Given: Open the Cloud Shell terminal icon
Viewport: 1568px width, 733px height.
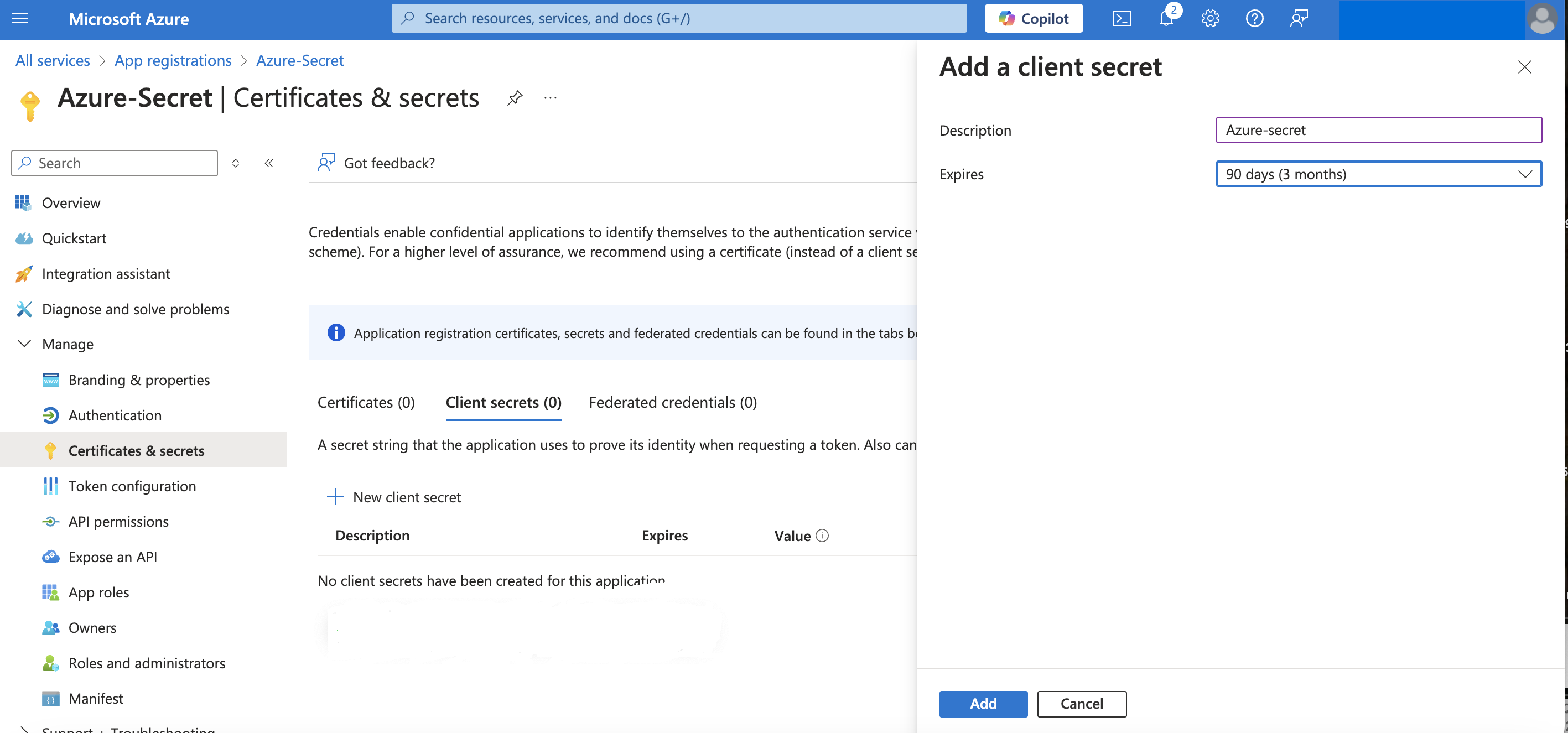Looking at the screenshot, I should pyautogui.click(x=1121, y=18).
